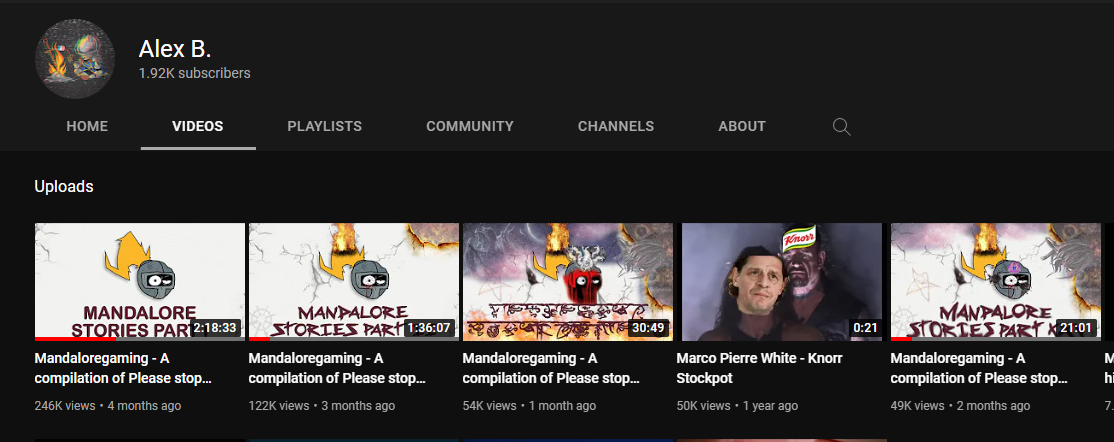
Task: Click the 21:01 duration badge
Action: click(1076, 328)
